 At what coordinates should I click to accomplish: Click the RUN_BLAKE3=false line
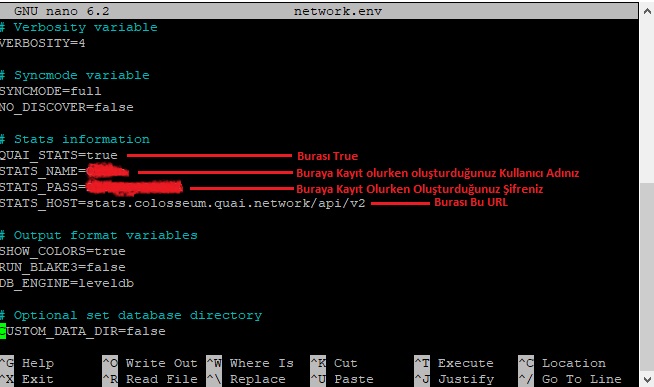coord(63,267)
